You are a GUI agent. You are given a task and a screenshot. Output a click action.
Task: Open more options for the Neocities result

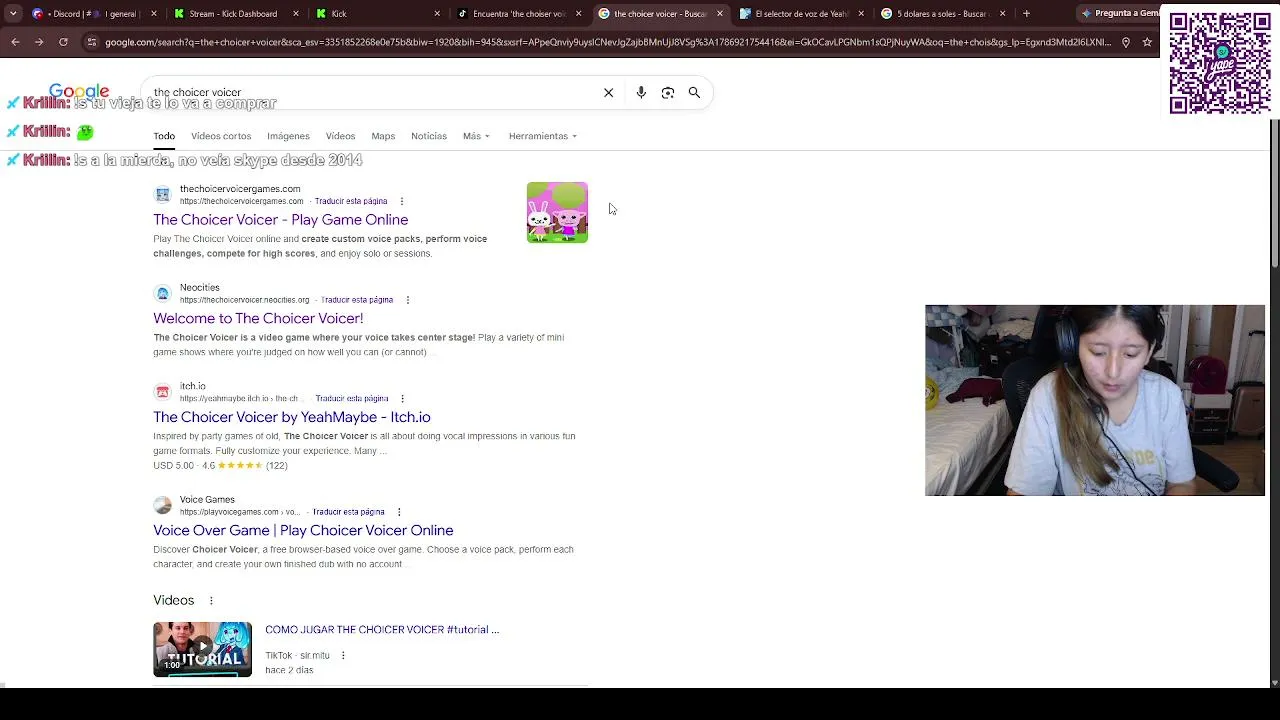coord(407,300)
